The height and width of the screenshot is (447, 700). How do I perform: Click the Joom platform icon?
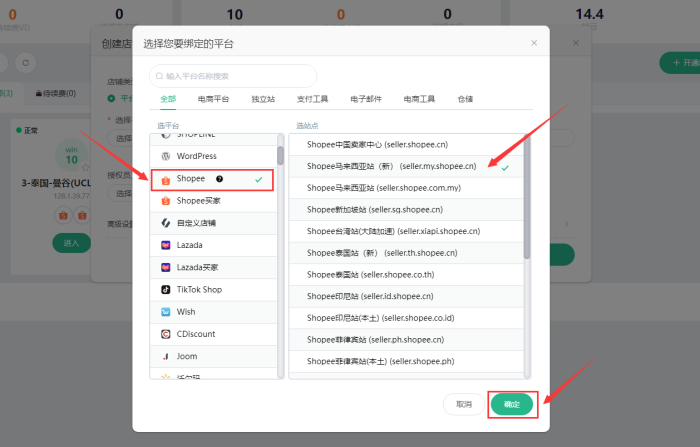tap(166, 356)
